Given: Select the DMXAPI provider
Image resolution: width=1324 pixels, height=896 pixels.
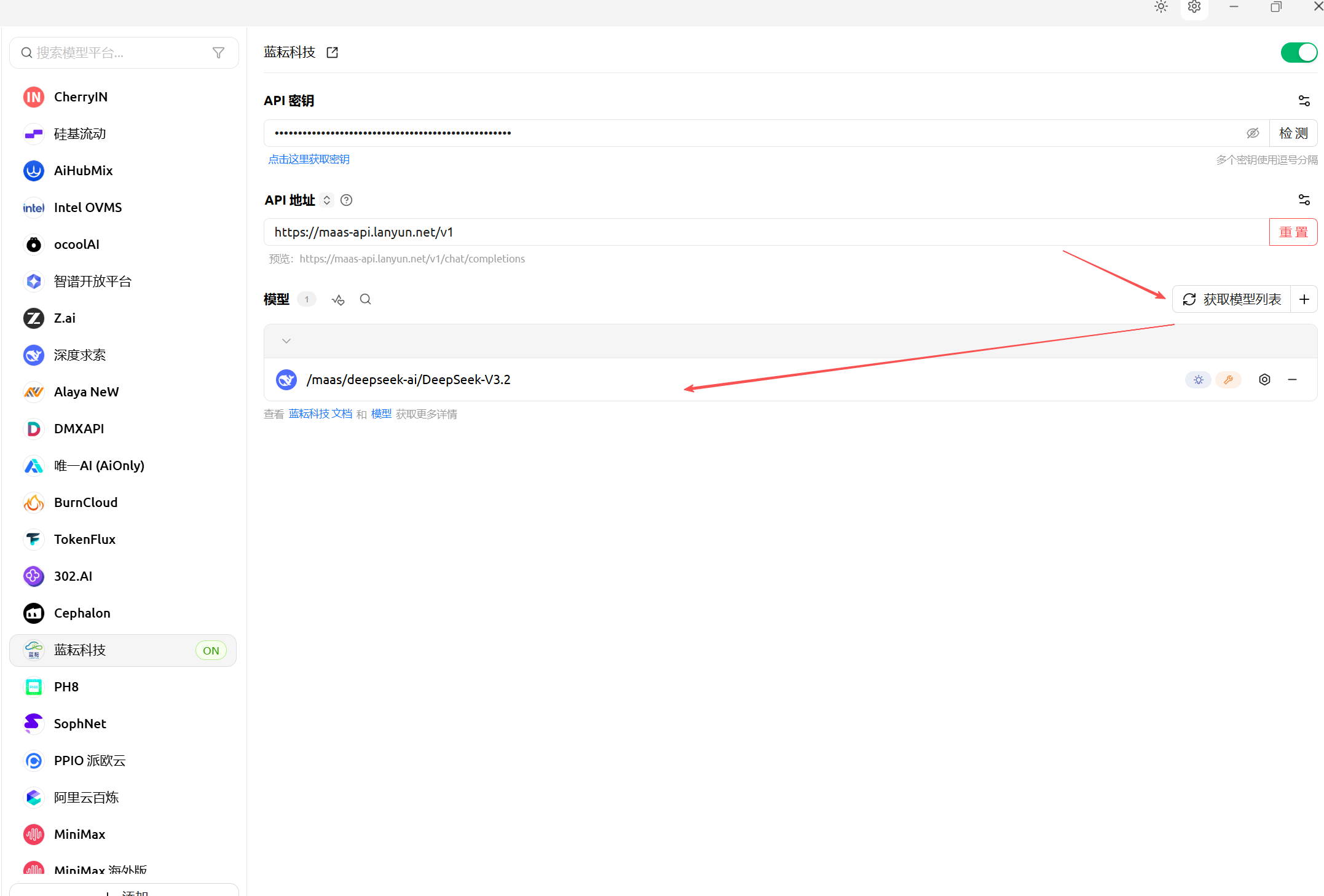Looking at the screenshot, I should pyautogui.click(x=123, y=429).
